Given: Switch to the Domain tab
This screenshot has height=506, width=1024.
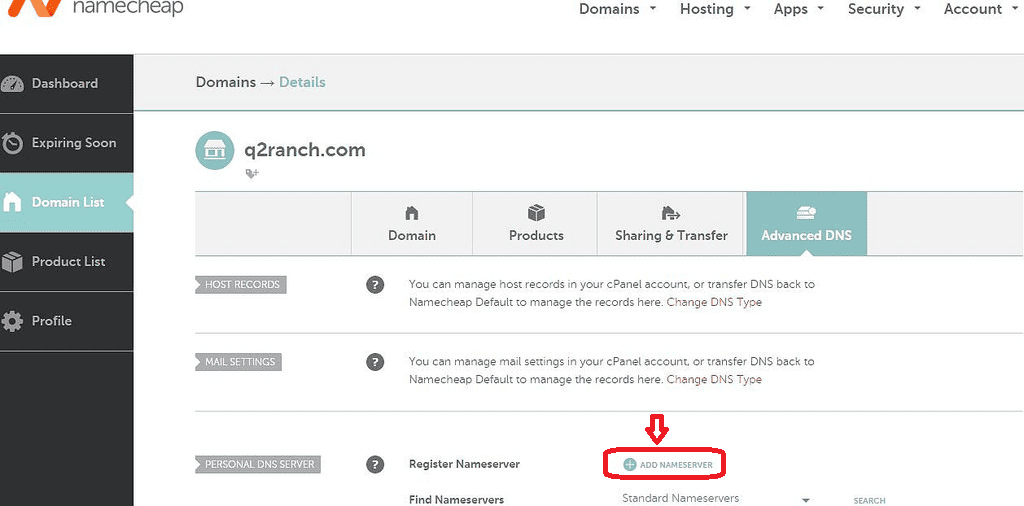Looking at the screenshot, I should click(411, 223).
